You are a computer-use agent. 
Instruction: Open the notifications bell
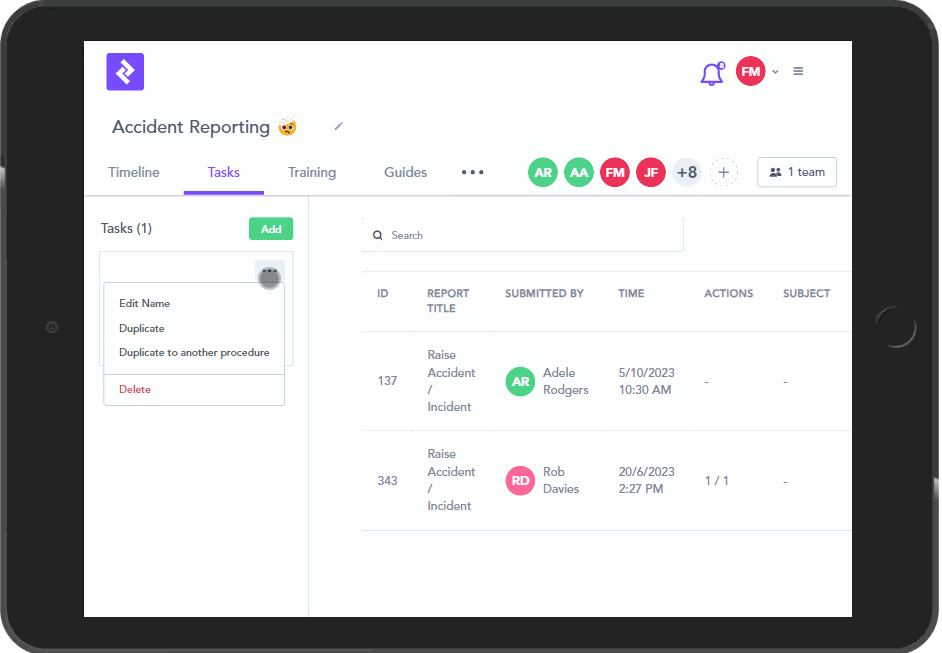[711, 73]
